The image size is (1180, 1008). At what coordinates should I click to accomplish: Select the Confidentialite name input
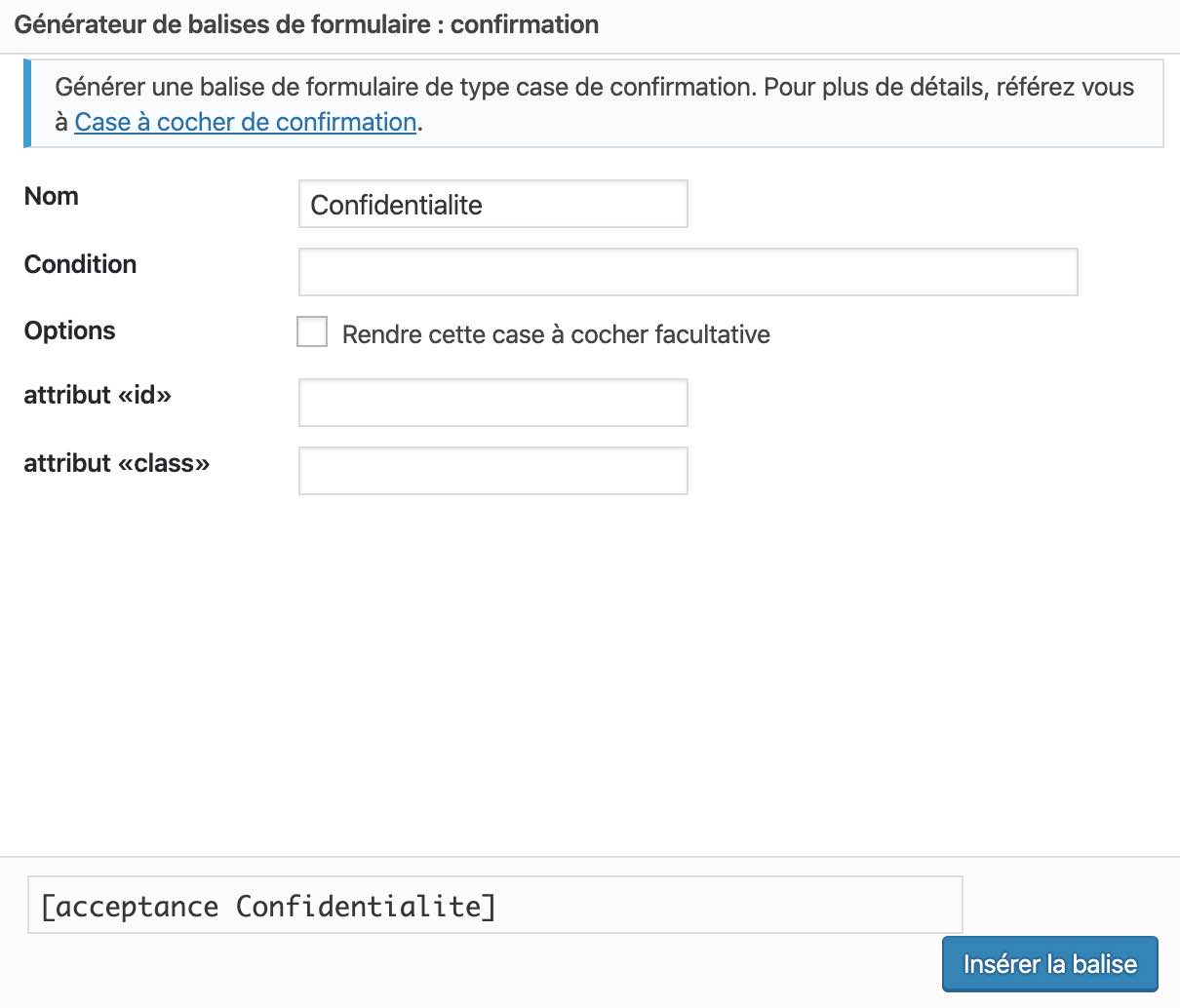492,204
